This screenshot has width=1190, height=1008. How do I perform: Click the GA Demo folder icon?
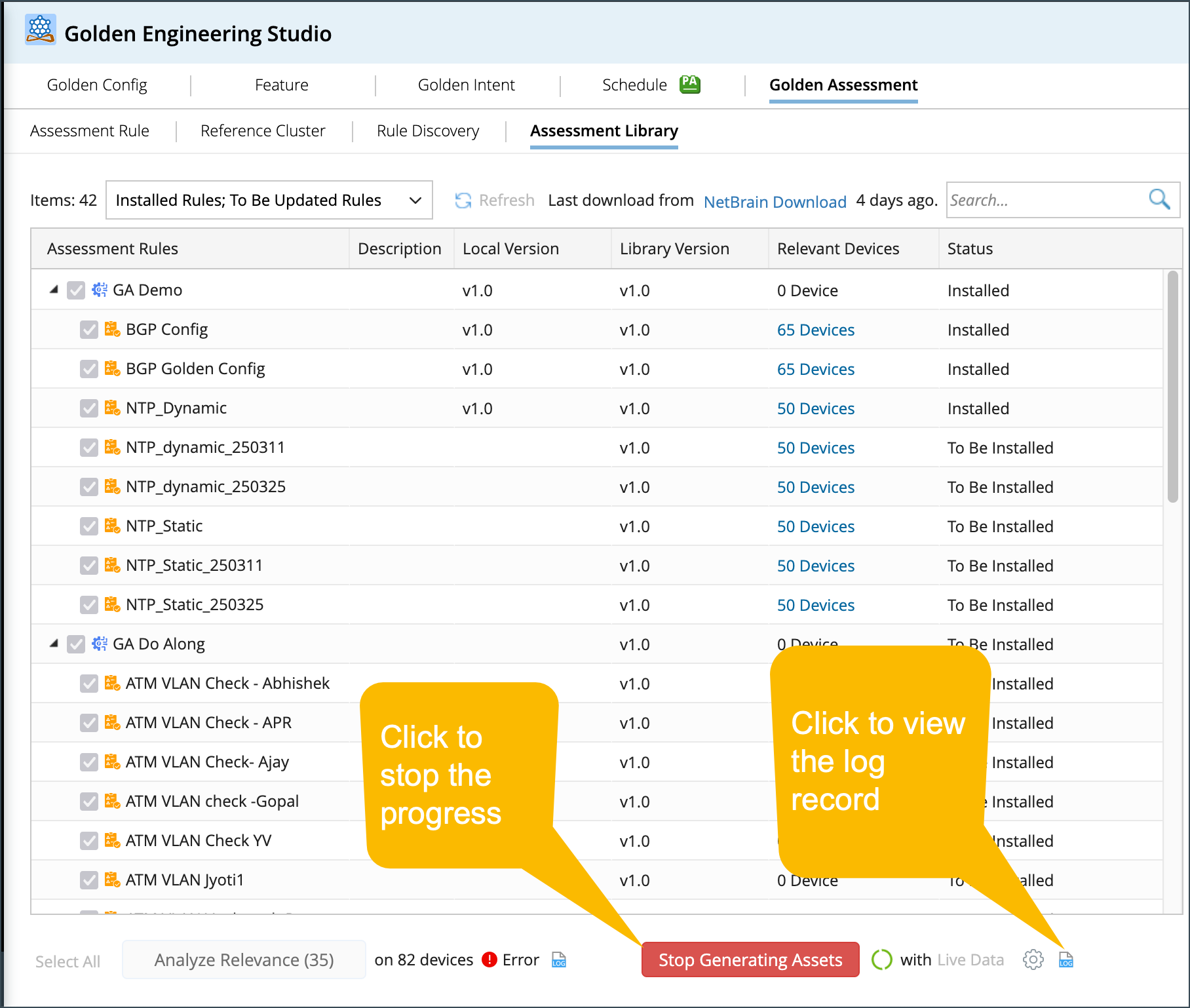[x=100, y=290]
